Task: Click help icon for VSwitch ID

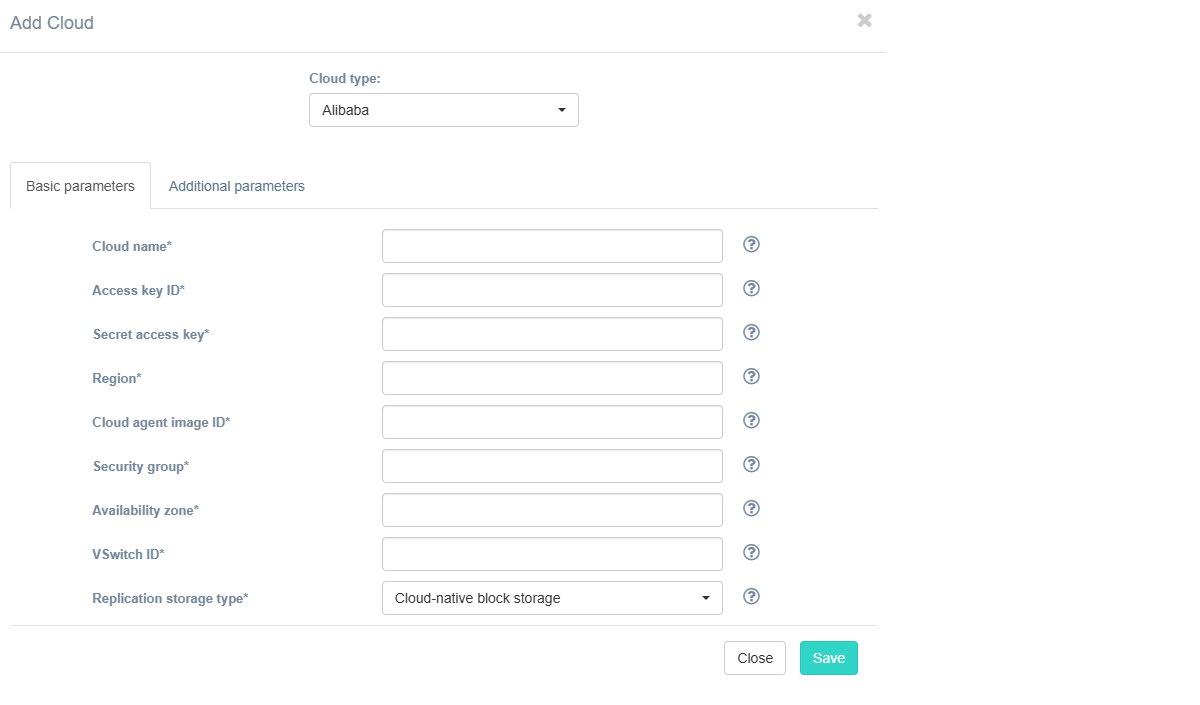Action: click(752, 553)
